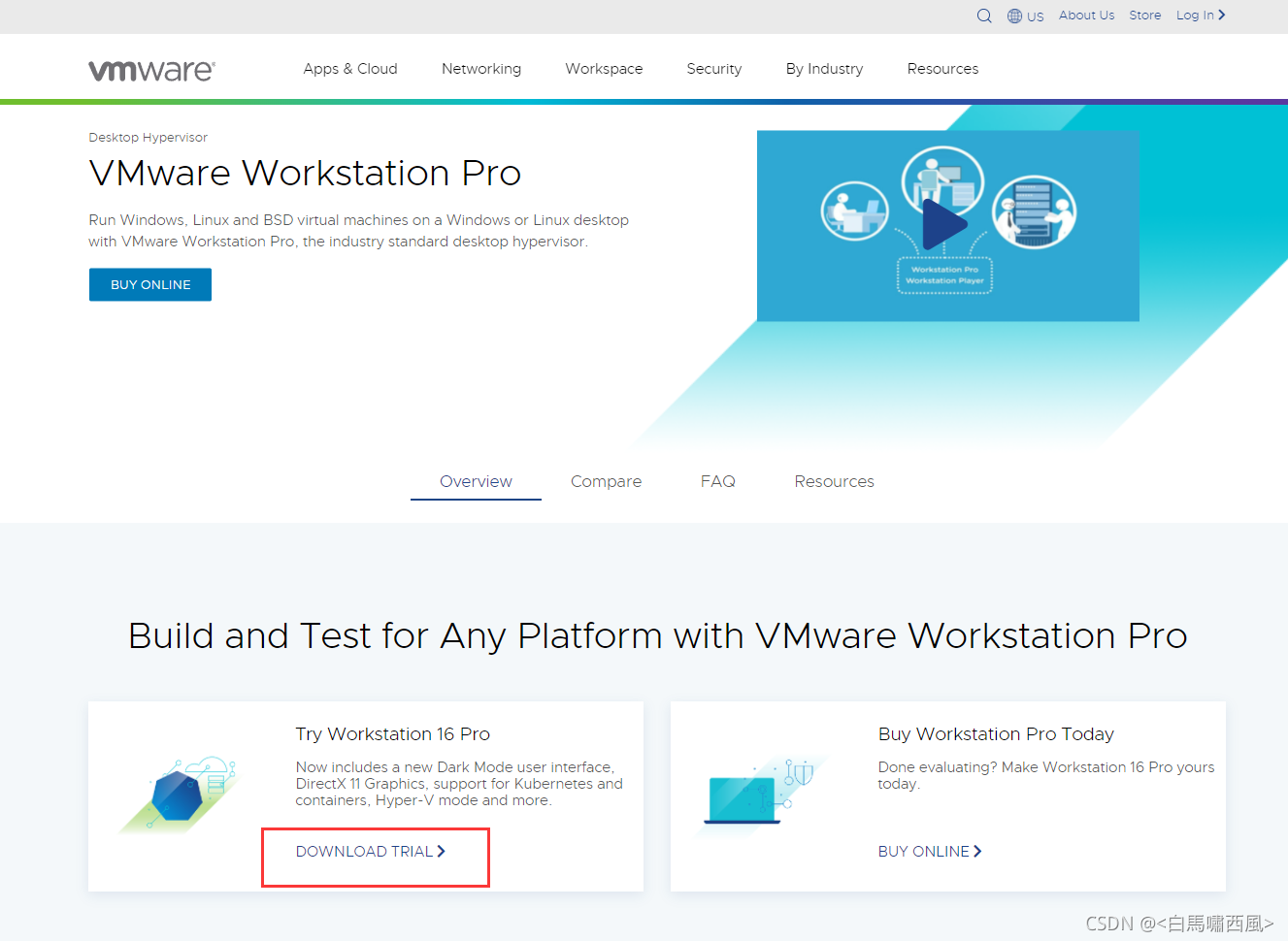Open the Apps & Cloud menu
The height and width of the screenshot is (941, 1288).
pyautogui.click(x=349, y=69)
